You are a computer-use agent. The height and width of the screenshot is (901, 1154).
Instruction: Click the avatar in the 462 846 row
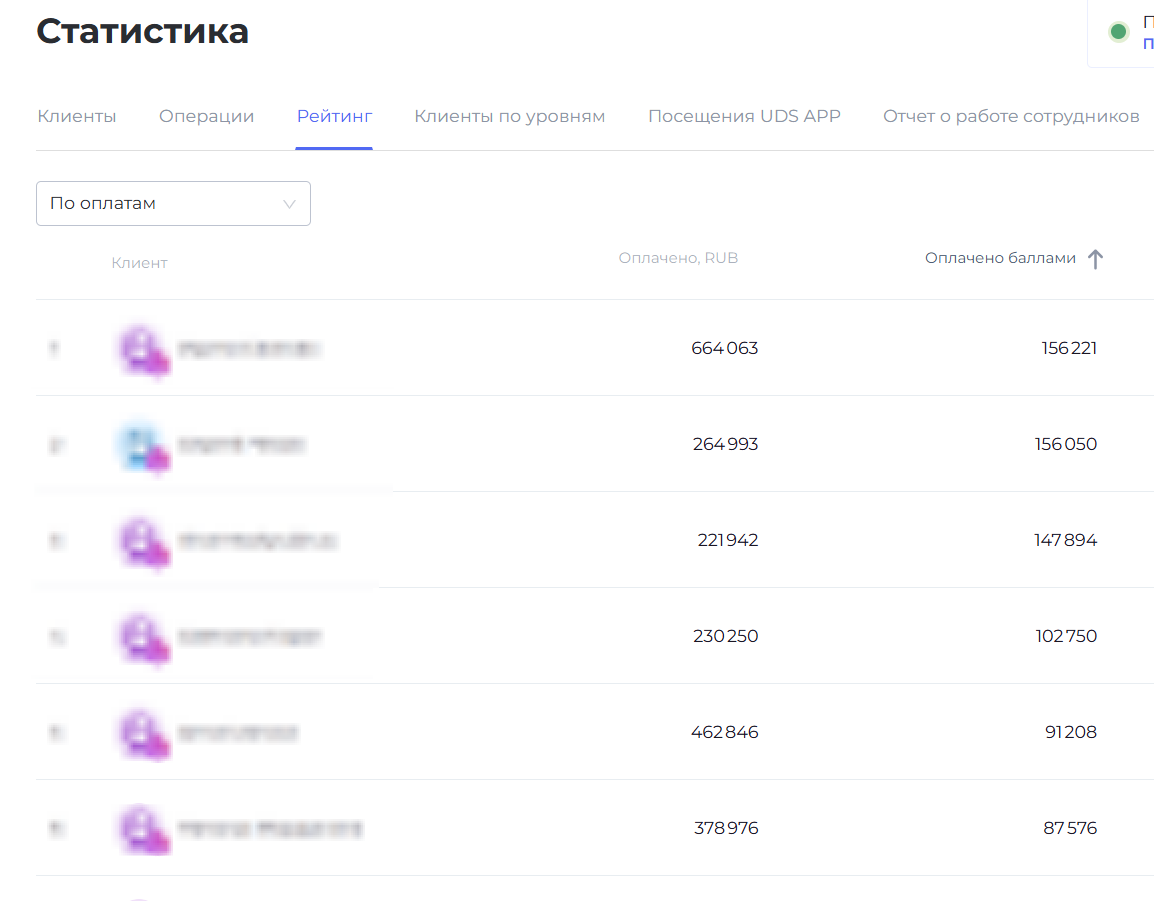pos(144,733)
